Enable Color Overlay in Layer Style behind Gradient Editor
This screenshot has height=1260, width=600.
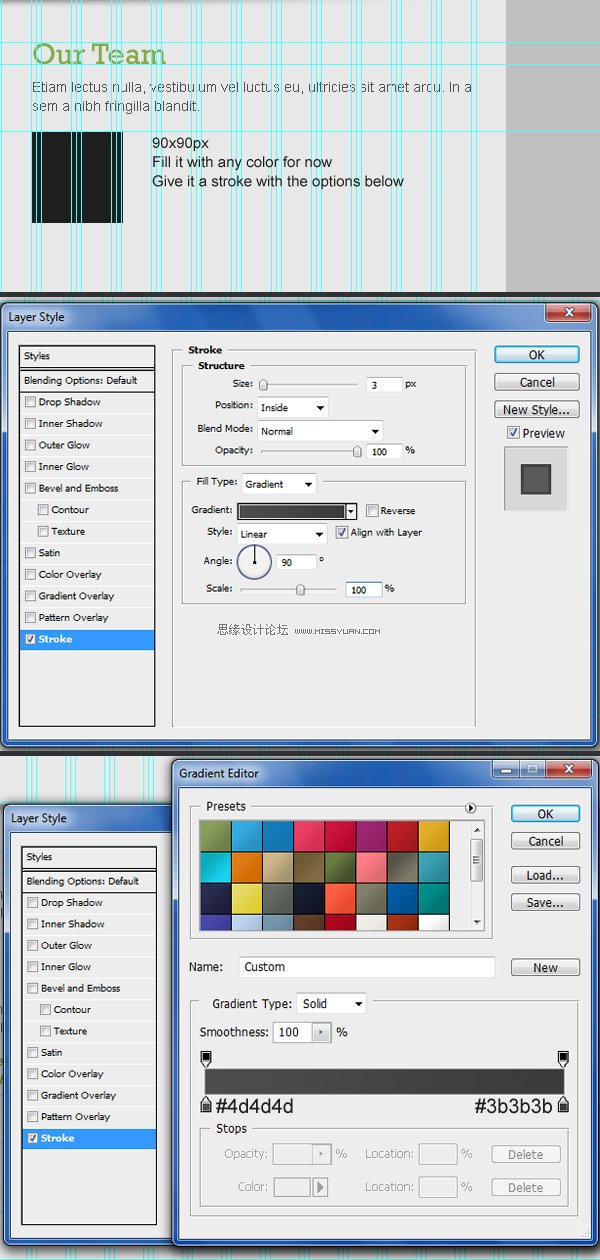pyautogui.click(x=33, y=1074)
